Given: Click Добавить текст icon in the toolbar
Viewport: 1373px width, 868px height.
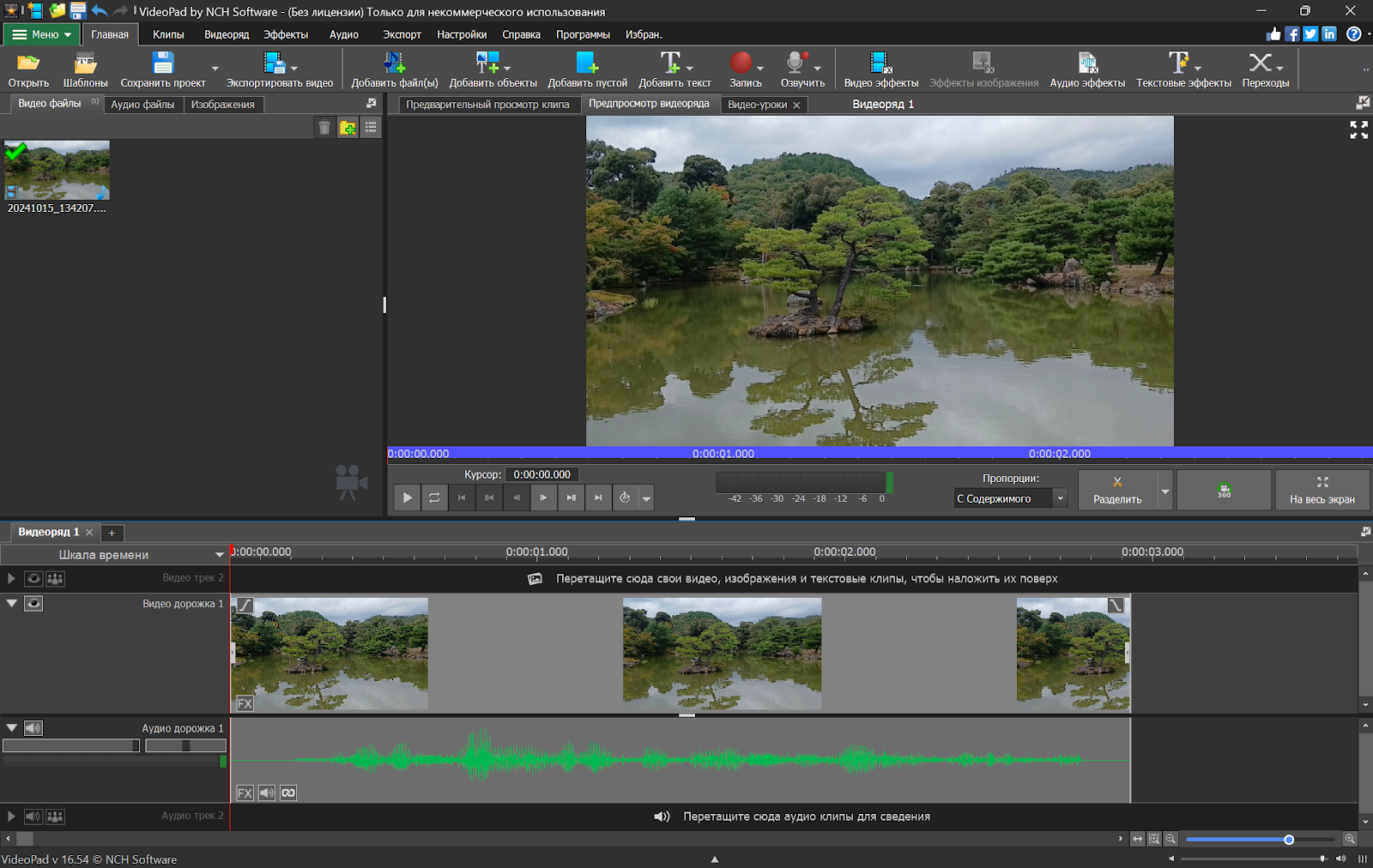Looking at the screenshot, I should click(x=670, y=63).
